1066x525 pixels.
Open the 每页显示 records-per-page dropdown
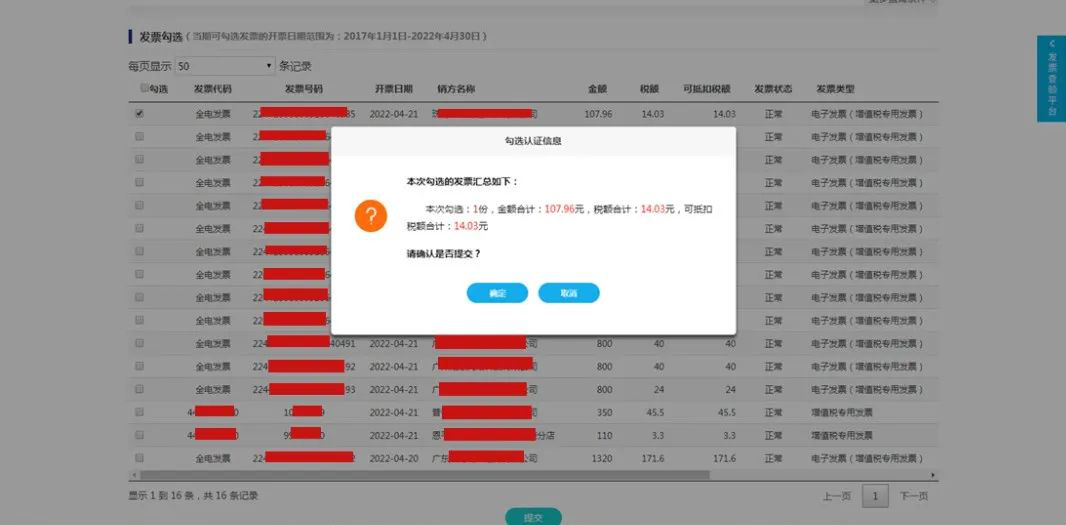click(x=224, y=66)
